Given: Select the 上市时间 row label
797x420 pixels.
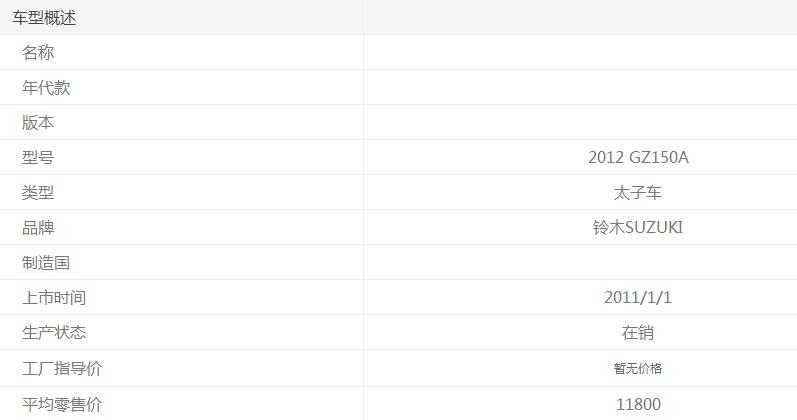Looking at the screenshot, I should click(54, 298).
